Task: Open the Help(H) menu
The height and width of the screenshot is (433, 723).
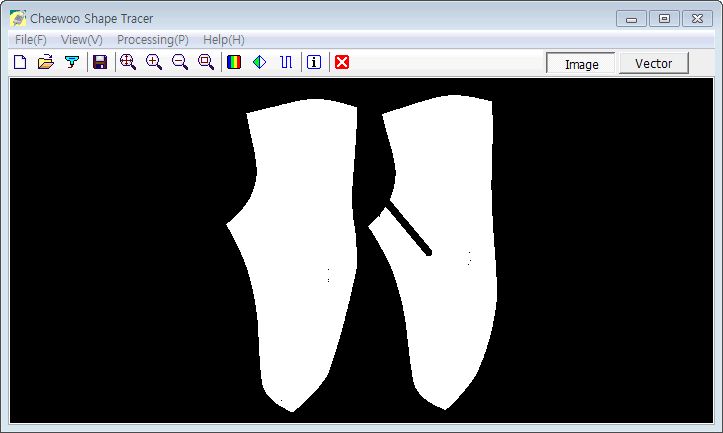Action: pos(224,40)
